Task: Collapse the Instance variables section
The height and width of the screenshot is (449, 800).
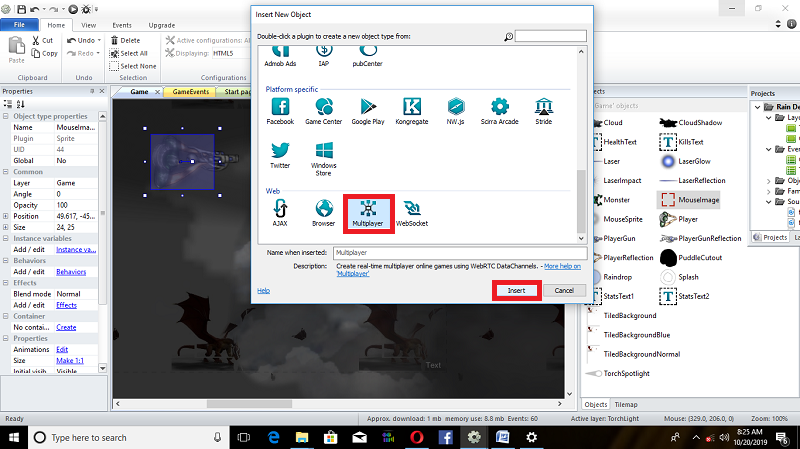Action: (x=6, y=239)
